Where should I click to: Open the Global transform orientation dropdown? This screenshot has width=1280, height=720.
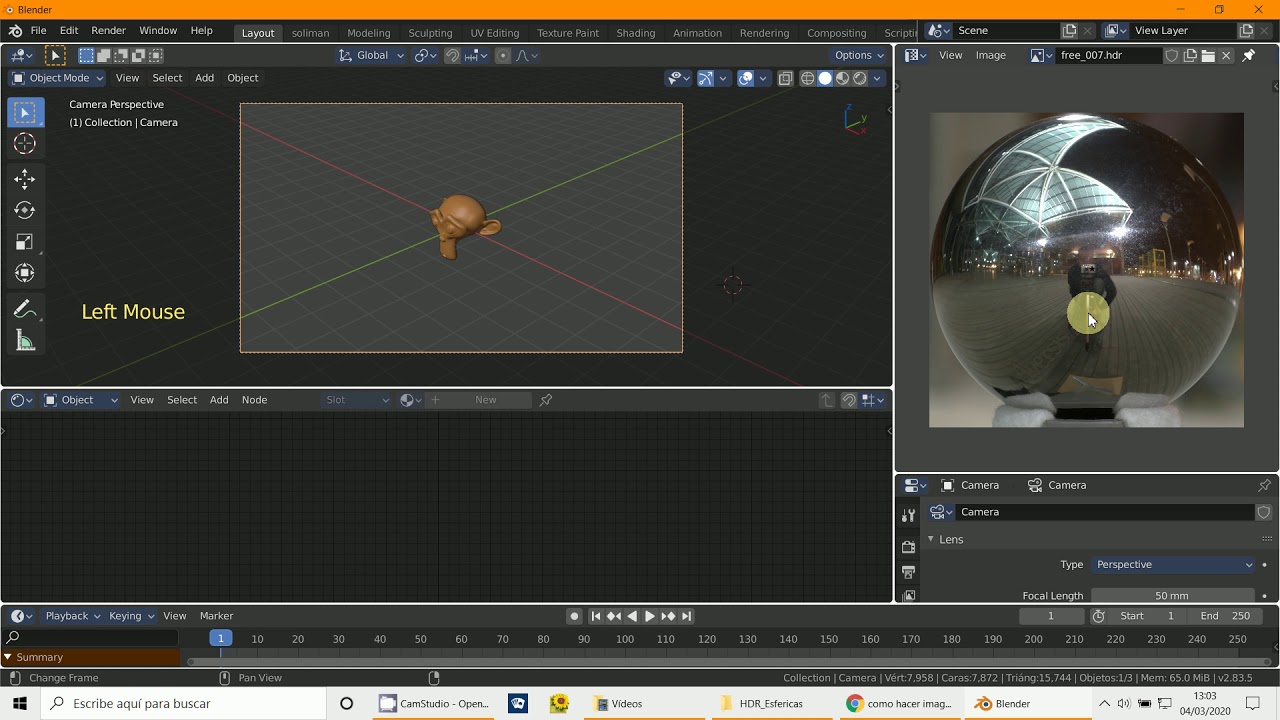371,55
